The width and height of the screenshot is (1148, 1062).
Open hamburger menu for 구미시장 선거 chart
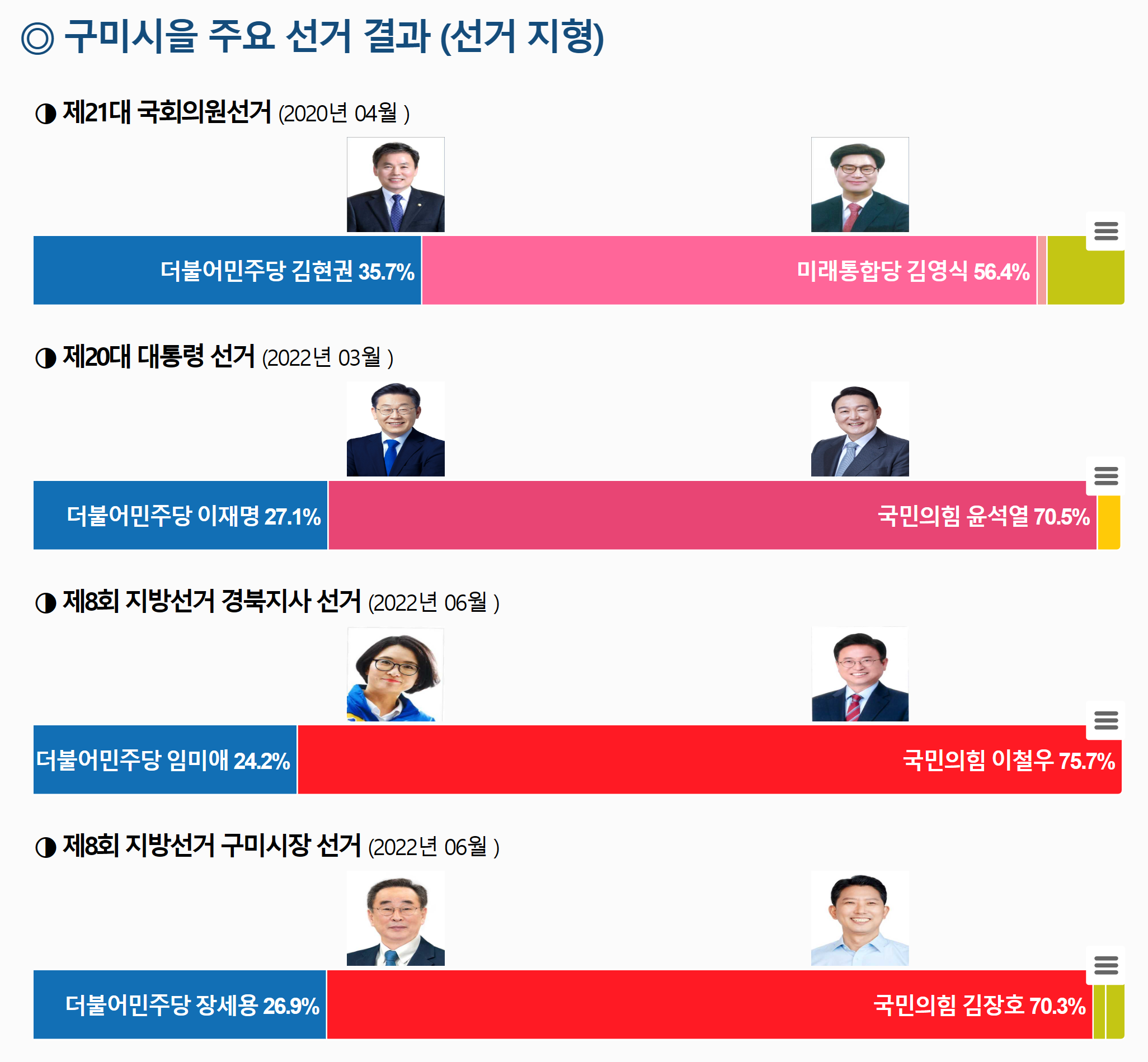1105,965
